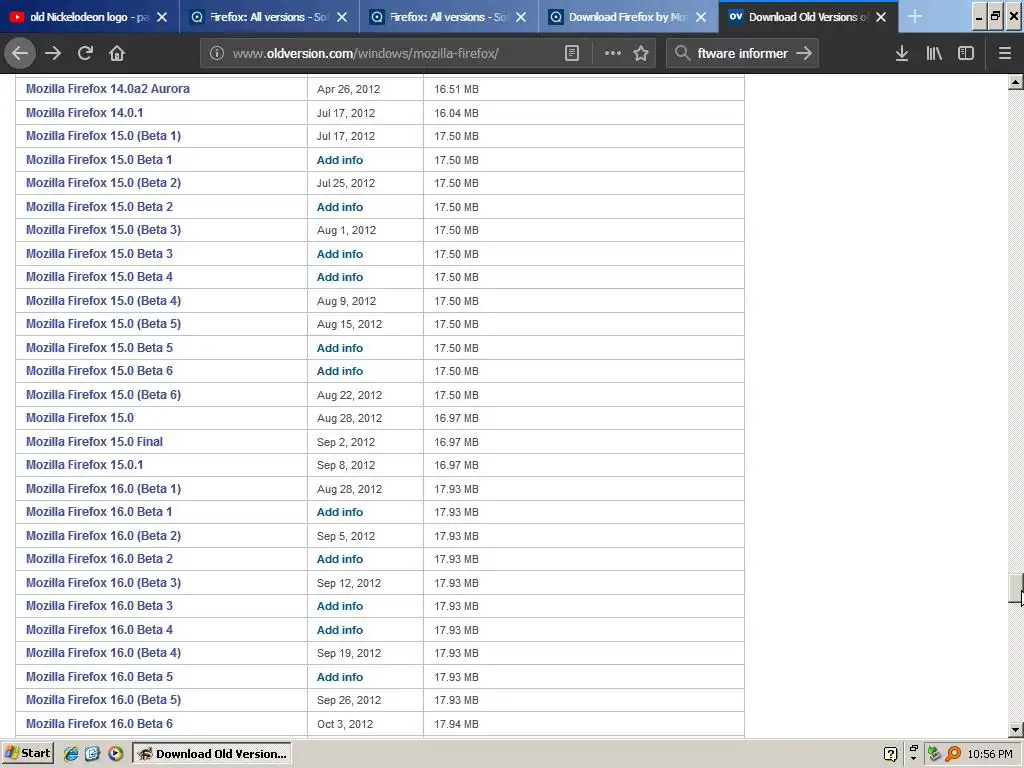Open a new tab with plus
Image resolution: width=1024 pixels, height=768 pixels.
(914, 16)
